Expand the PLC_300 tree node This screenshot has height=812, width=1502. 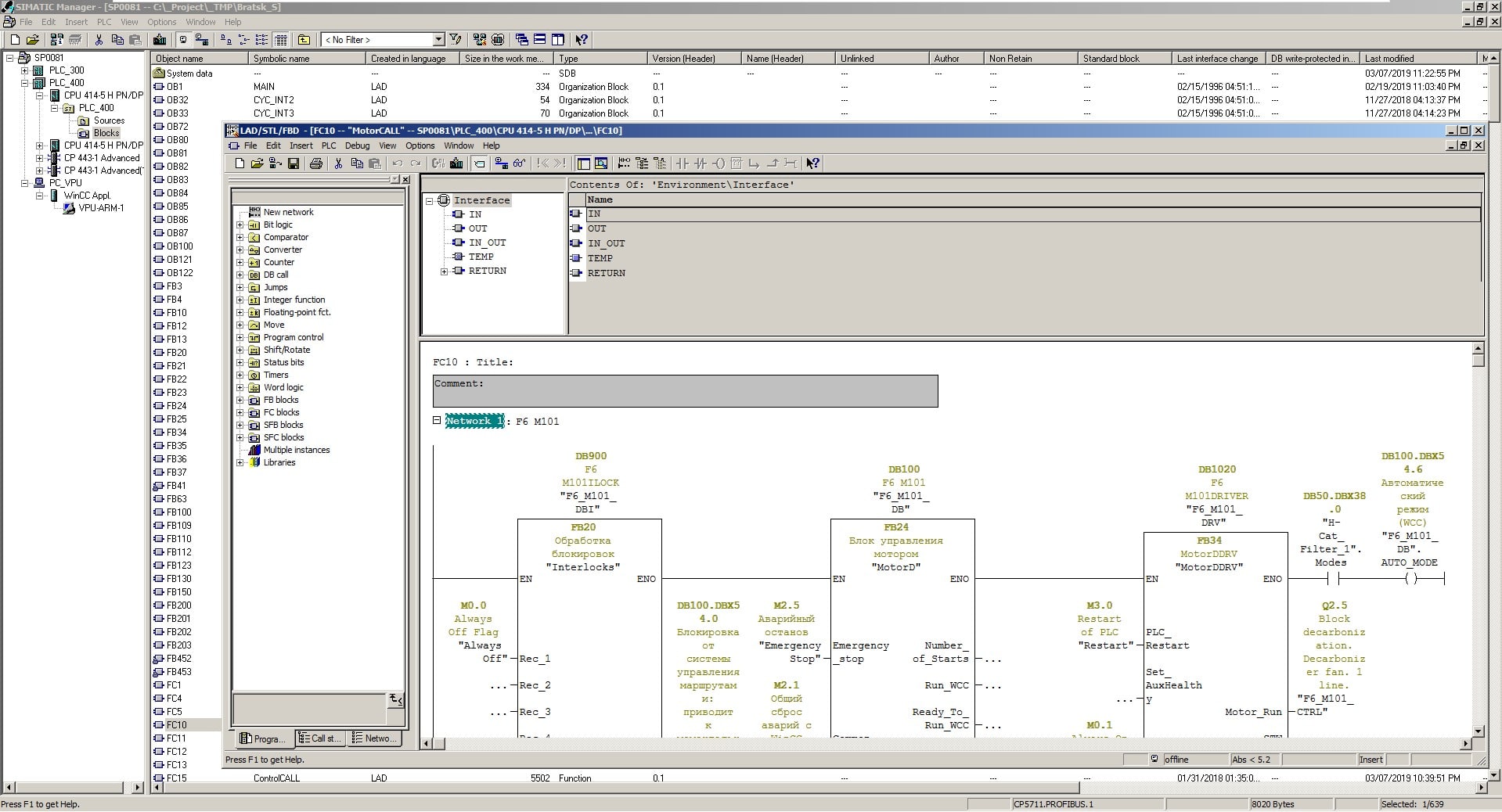tap(25, 70)
